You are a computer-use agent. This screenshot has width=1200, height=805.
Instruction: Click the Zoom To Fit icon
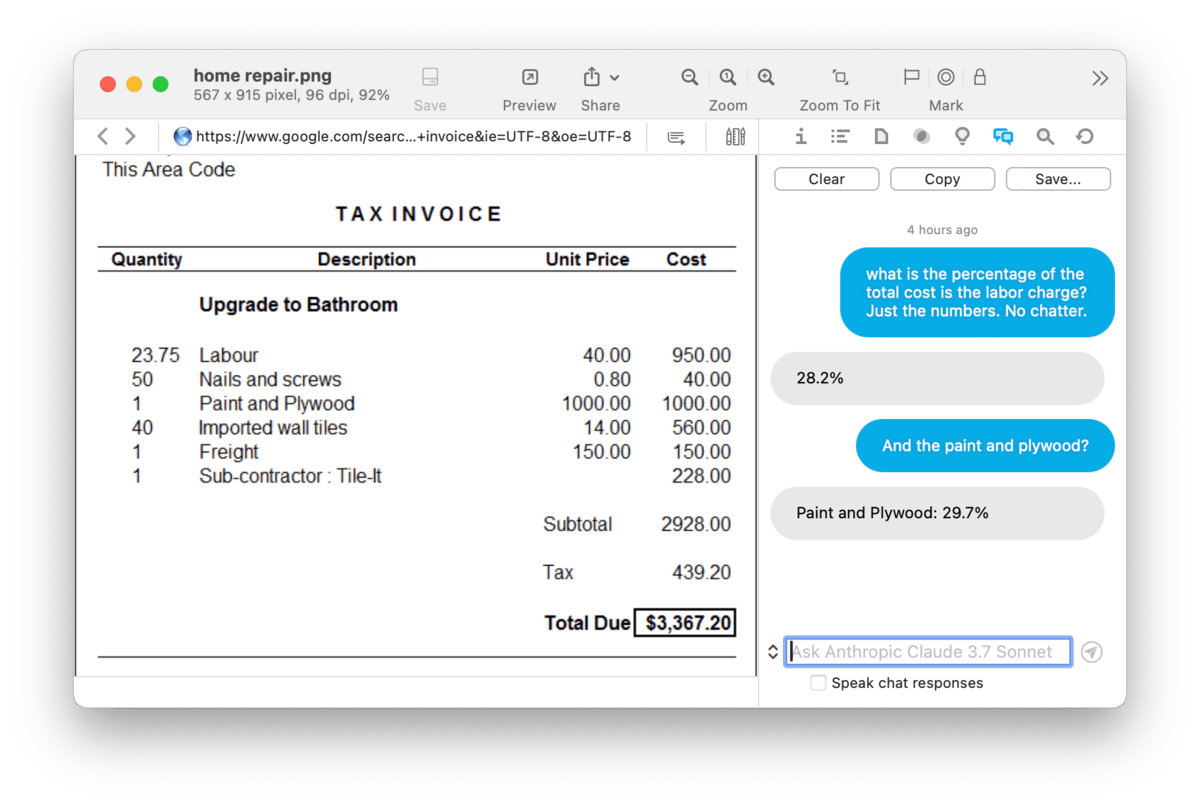click(x=840, y=78)
